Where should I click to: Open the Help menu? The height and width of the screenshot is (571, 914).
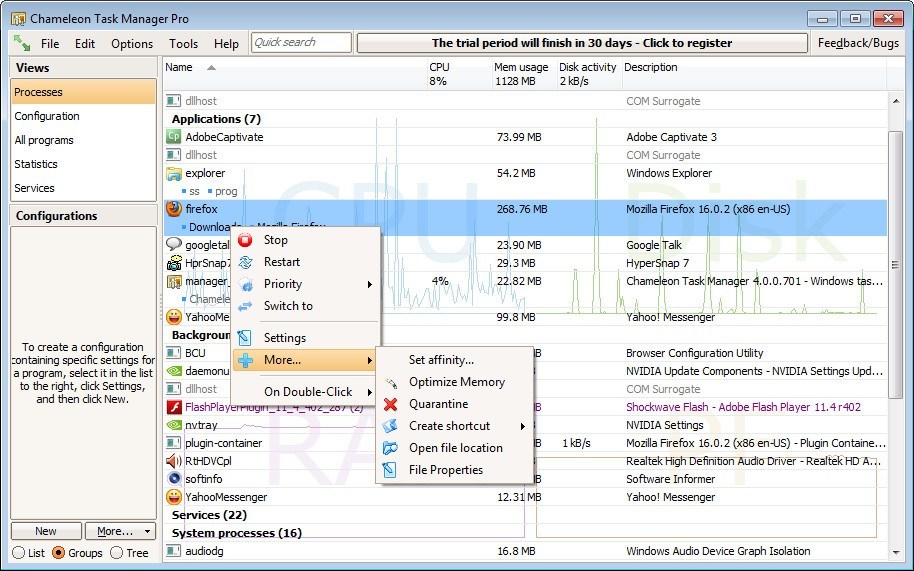click(226, 44)
